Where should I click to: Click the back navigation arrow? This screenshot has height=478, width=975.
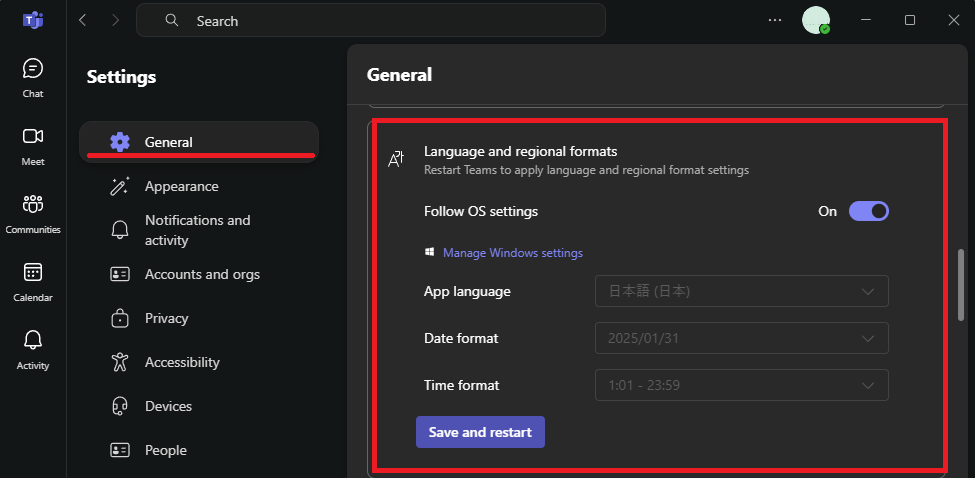pos(83,20)
